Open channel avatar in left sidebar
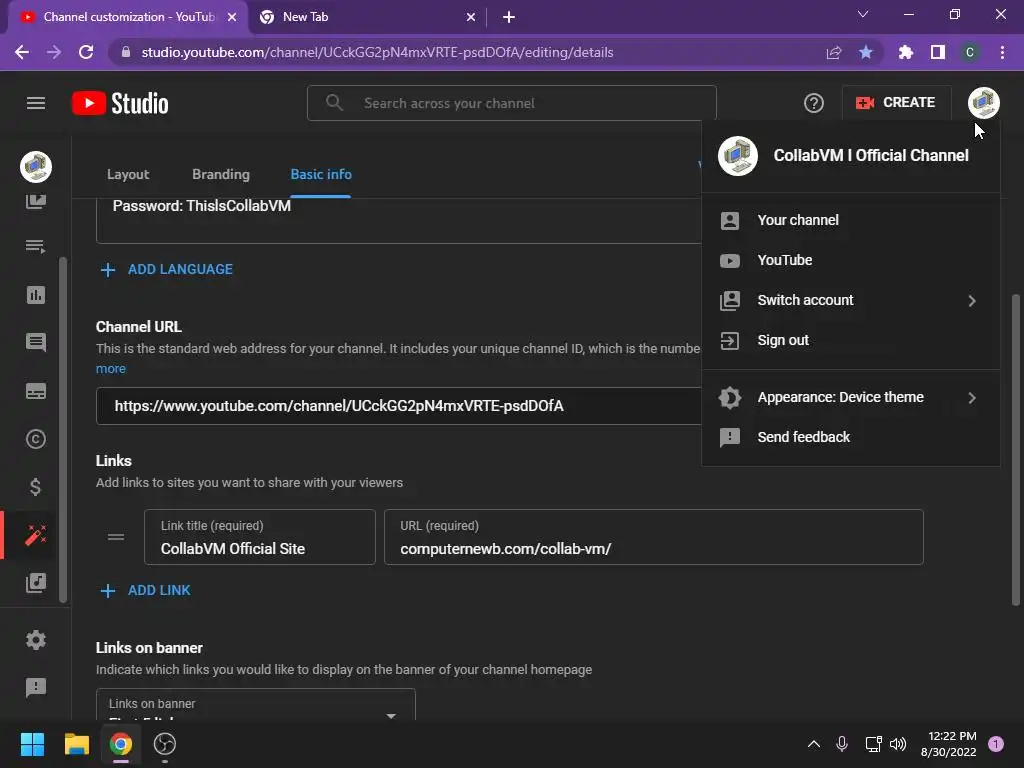The height and width of the screenshot is (768, 1024). [36, 167]
